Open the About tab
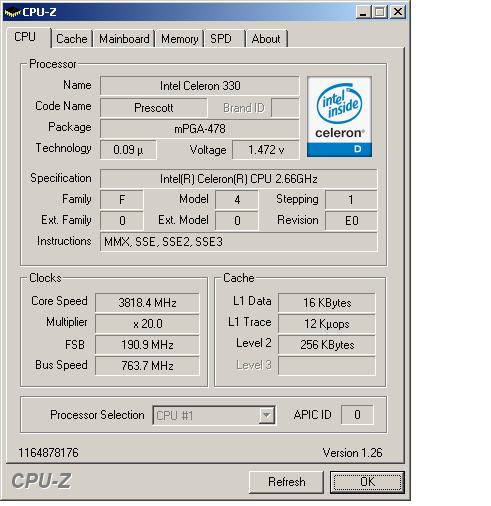 point(266,39)
